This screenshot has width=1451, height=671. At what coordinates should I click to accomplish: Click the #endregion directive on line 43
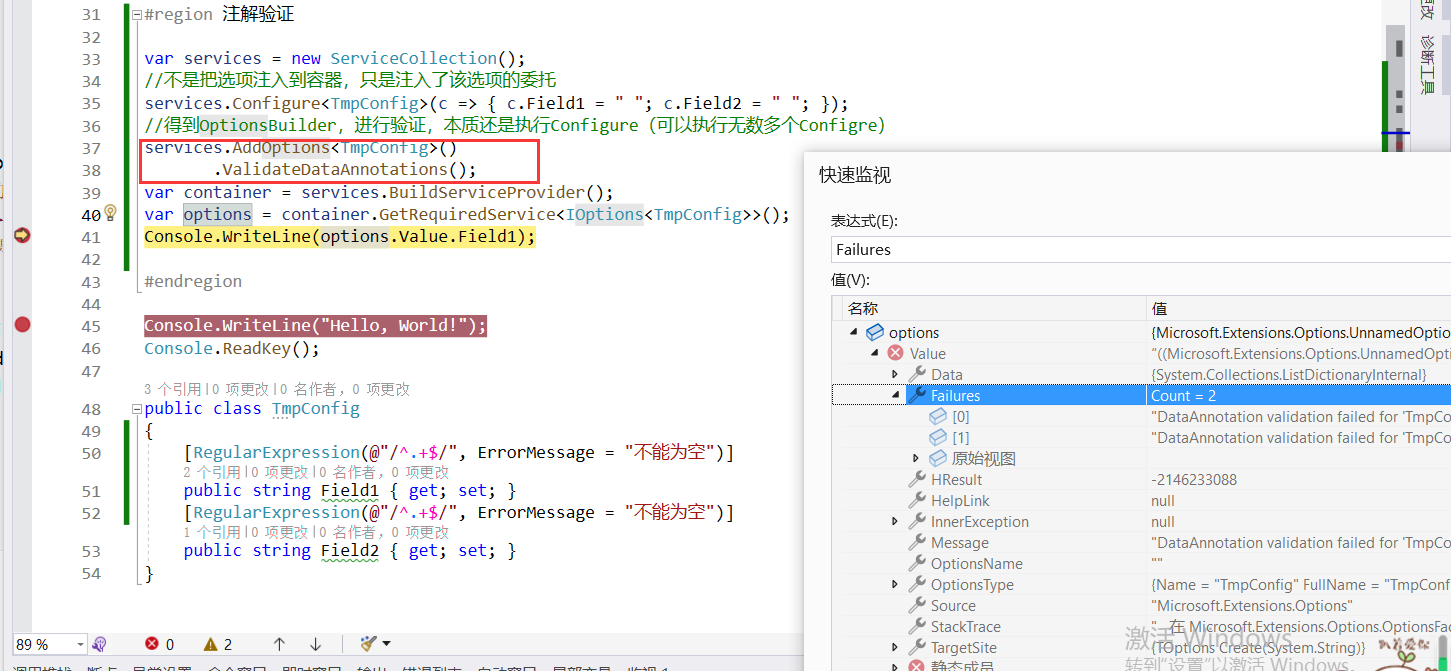click(x=193, y=281)
